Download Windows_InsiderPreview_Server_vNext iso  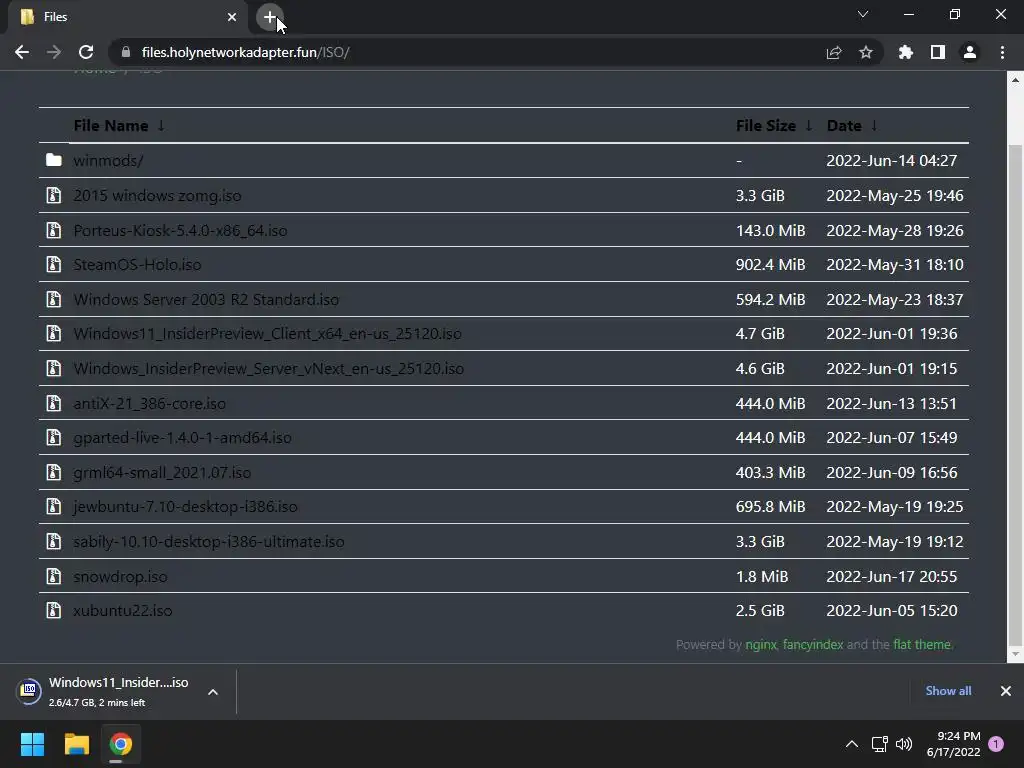[x=269, y=368]
